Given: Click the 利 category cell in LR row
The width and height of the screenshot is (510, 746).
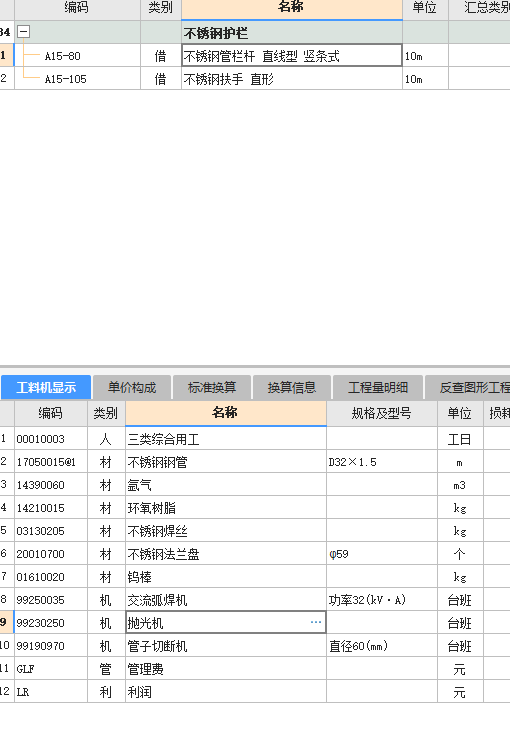Looking at the screenshot, I should pos(106,691).
